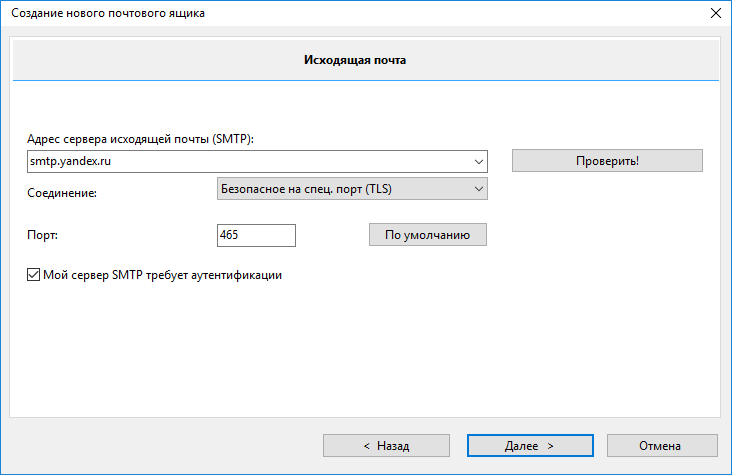Click the left chevron on the Назад button
The image size is (732, 475).
tap(367, 445)
